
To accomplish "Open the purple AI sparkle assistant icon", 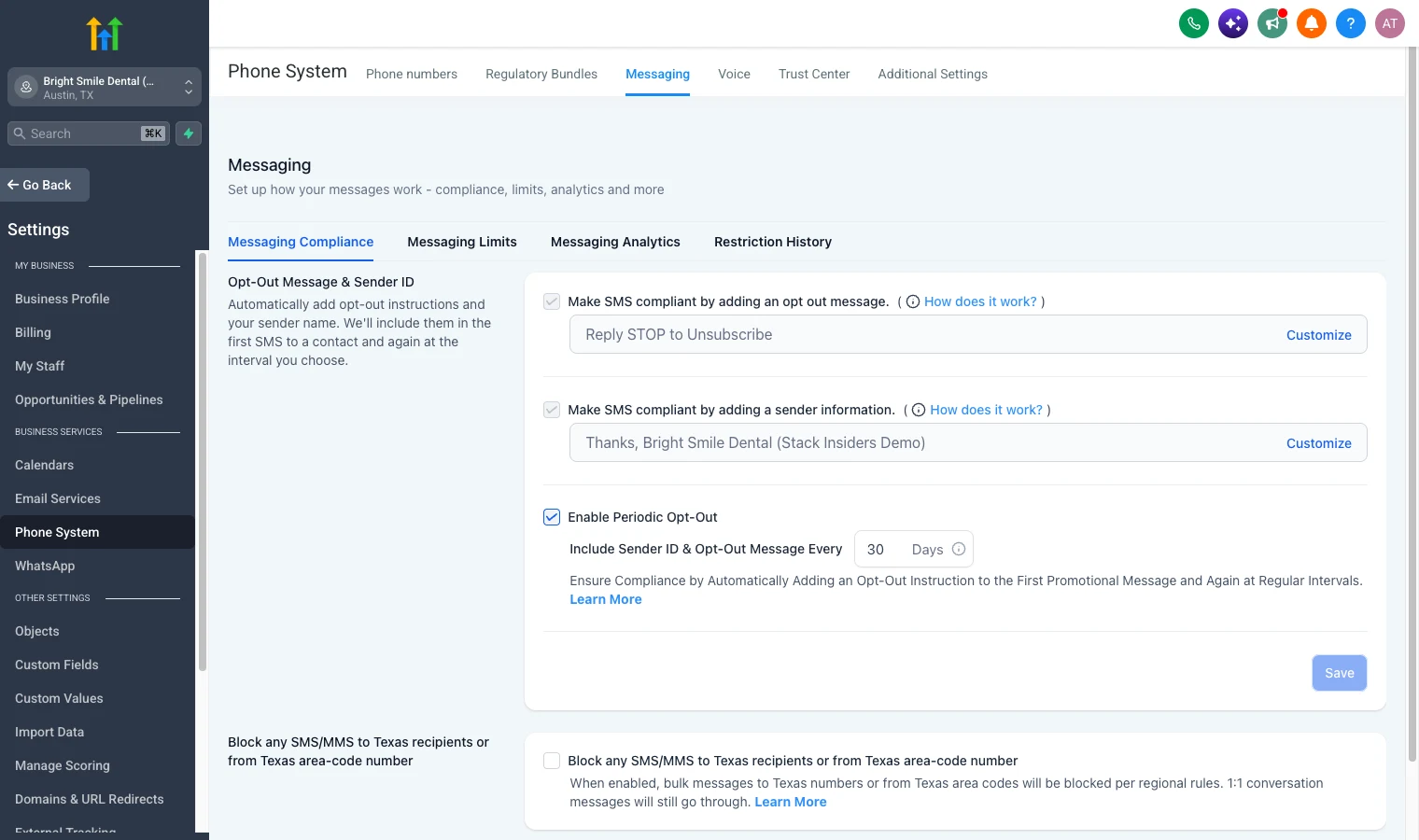I will point(1233,23).
